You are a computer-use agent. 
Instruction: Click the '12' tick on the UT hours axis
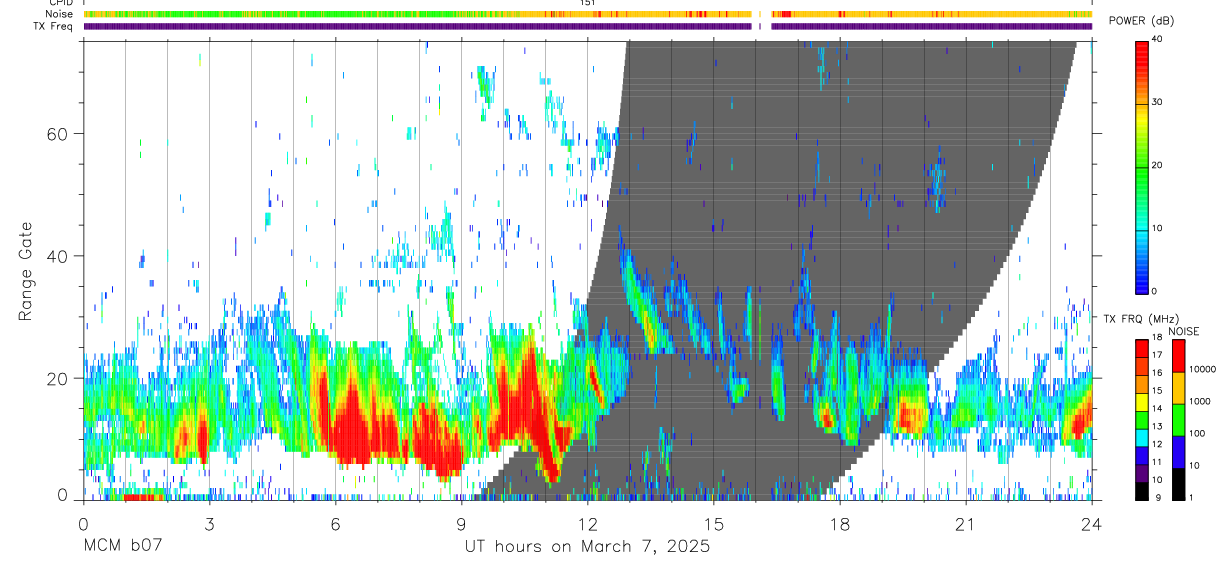[587, 524]
